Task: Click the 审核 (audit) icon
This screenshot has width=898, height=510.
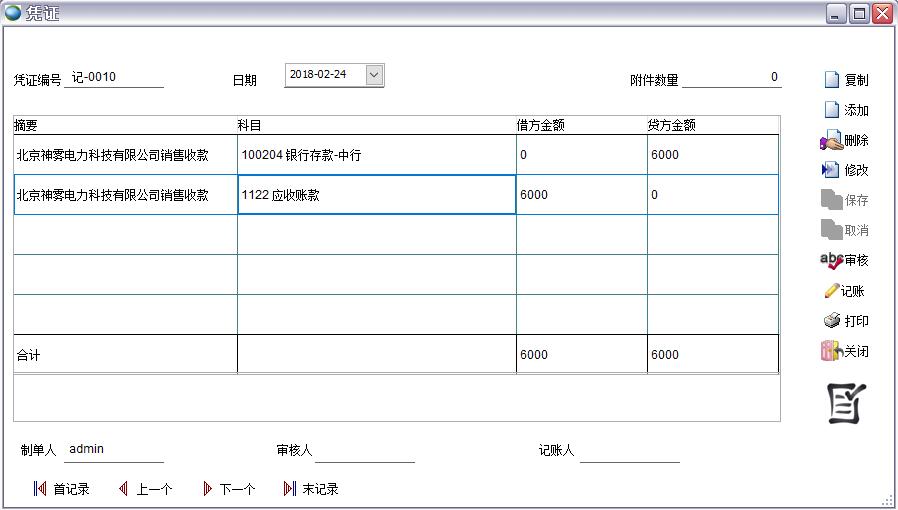Action: (830, 260)
